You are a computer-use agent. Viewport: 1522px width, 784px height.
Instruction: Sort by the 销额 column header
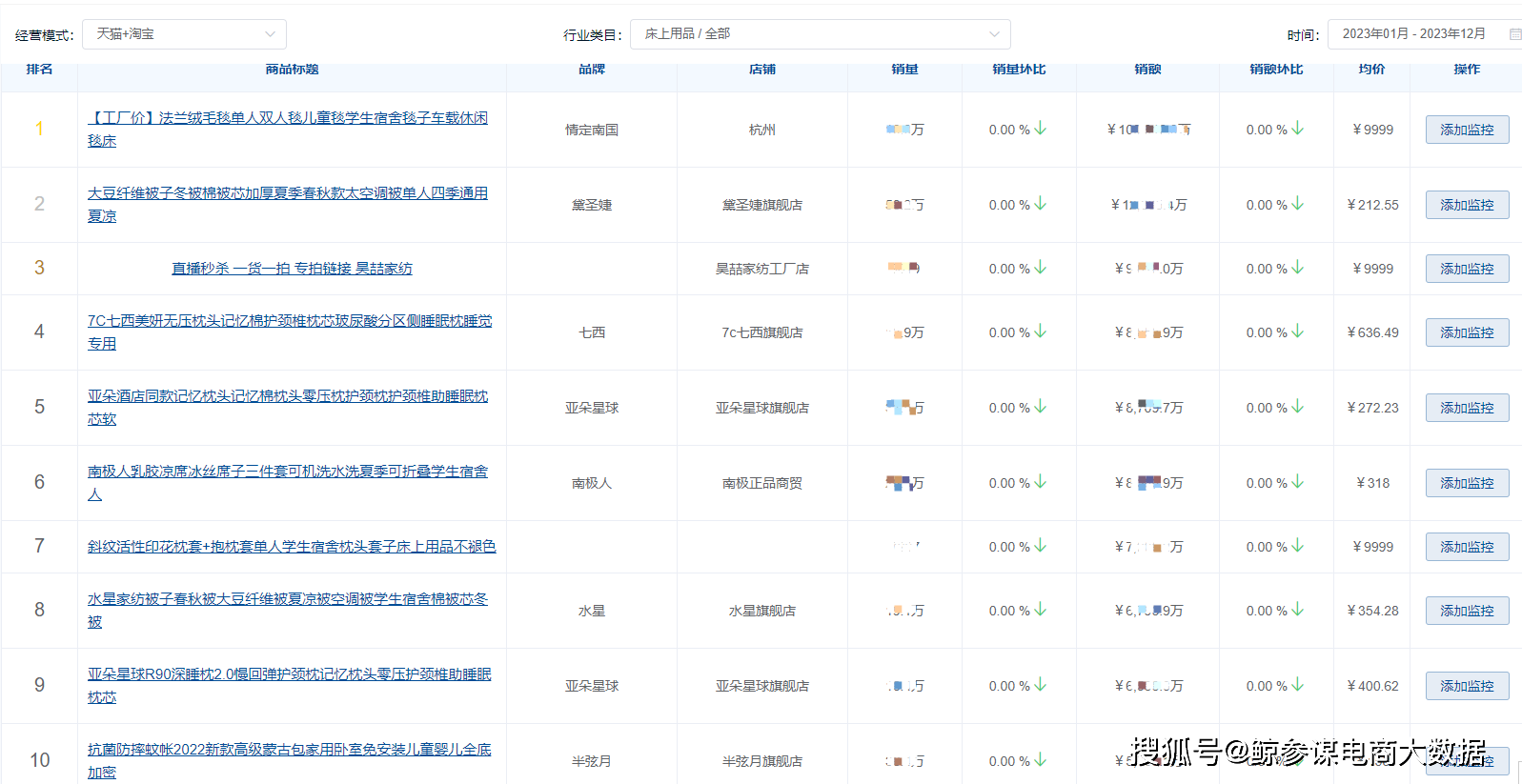tap(1147, 70)
